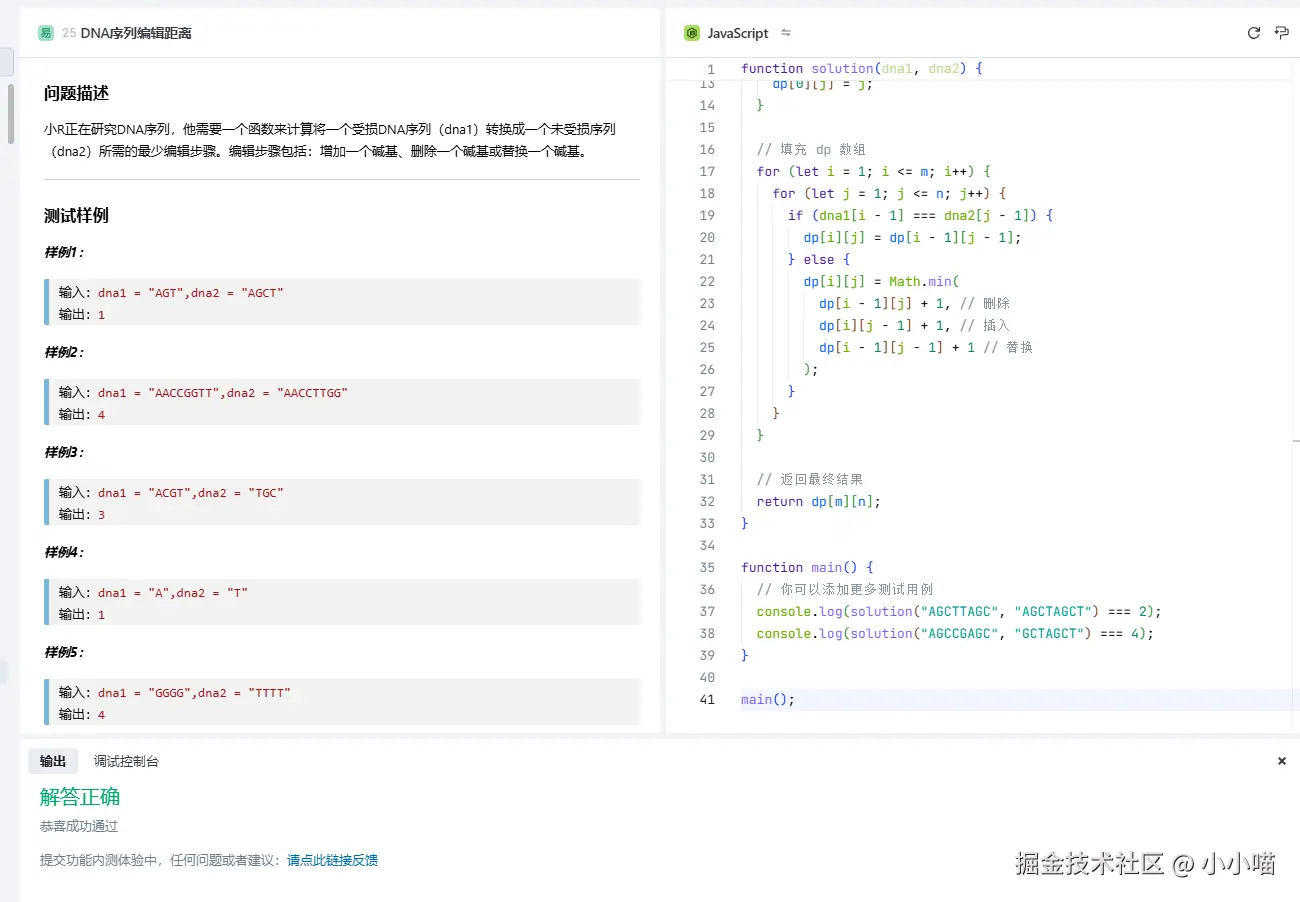Viewport: 1300px width, 902px height.
Task: Reset code with the refresh icon
Action: point(1253,33)
